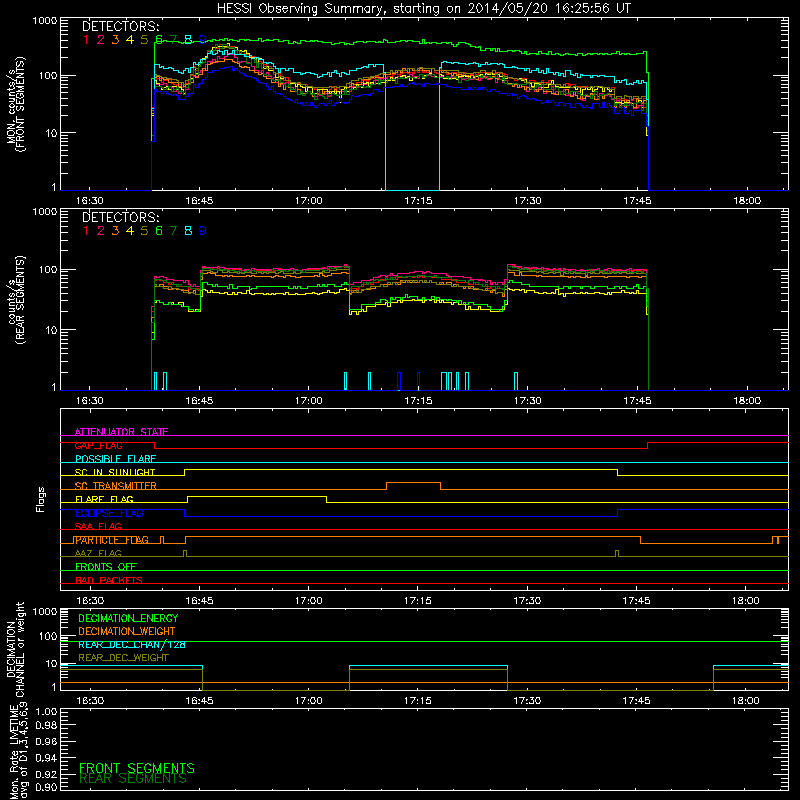Click magenta detector 2 in rear segments legend
Image resolution: width=800 pixels, height=800 pixels.
pyautogui.click(x=101, y=231)
